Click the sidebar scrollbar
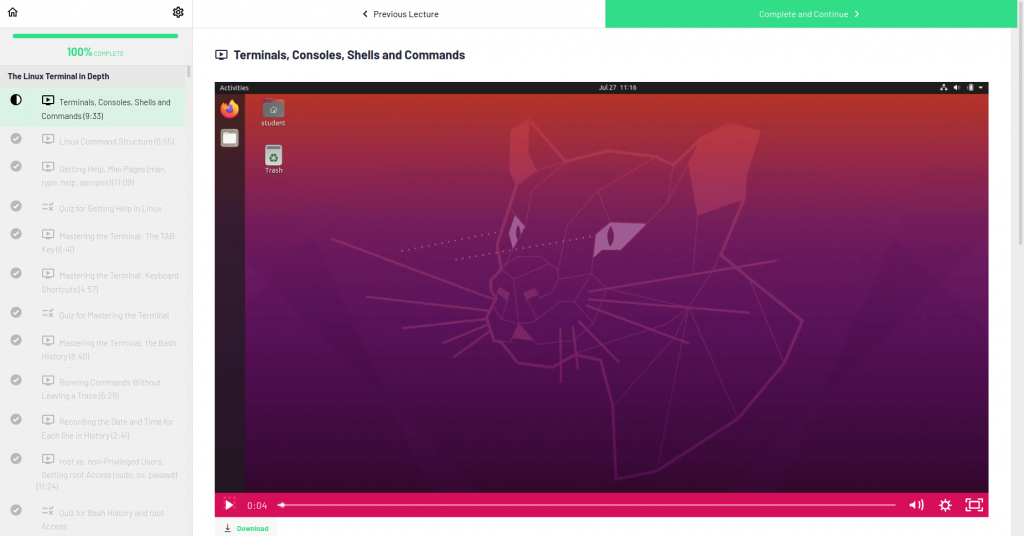Image resolution: width=1024 pixels, height=536 pixels. [189, 71]
